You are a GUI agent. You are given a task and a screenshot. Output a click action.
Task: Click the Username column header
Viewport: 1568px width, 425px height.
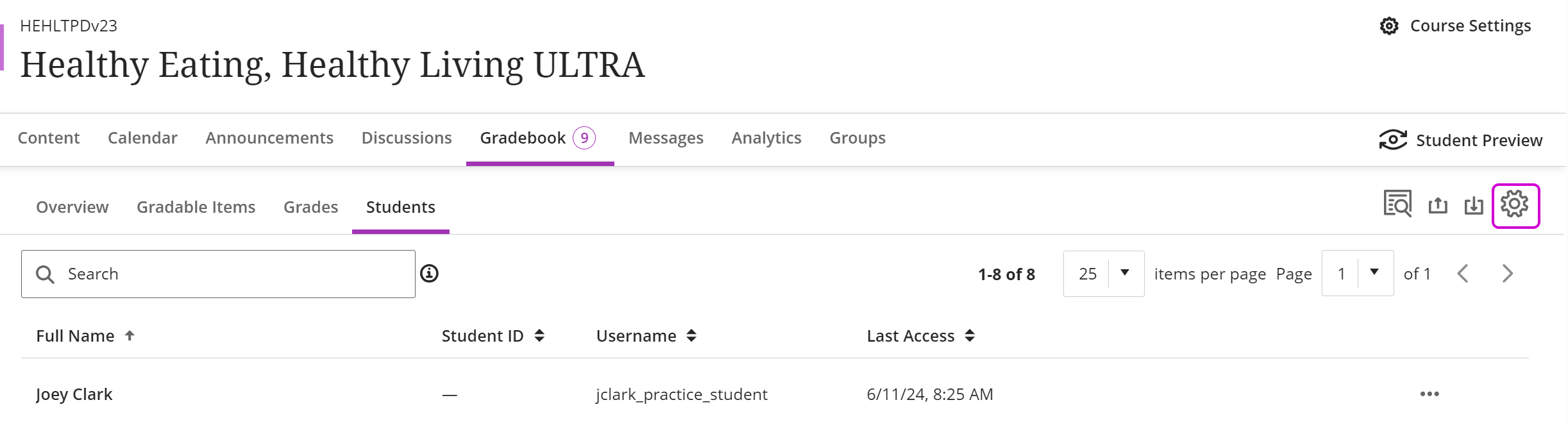pyautogui.click(x=636, y=336)
